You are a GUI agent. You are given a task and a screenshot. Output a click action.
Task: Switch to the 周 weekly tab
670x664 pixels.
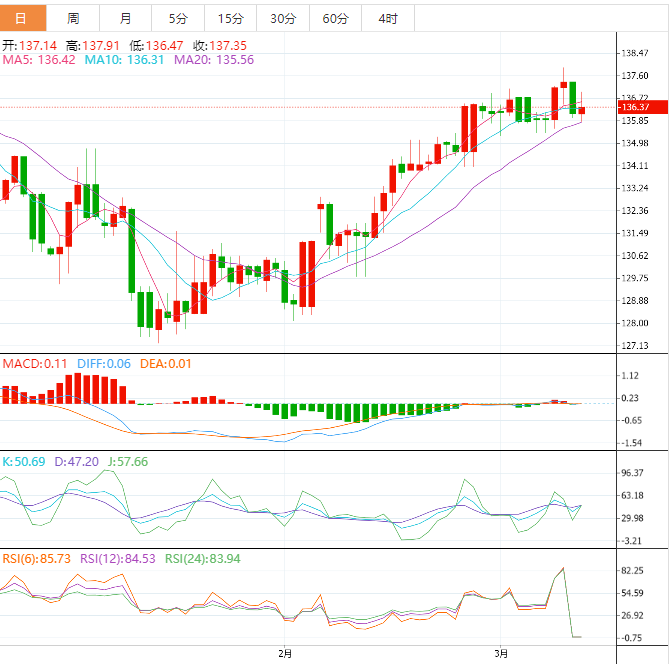coord(73,18)
